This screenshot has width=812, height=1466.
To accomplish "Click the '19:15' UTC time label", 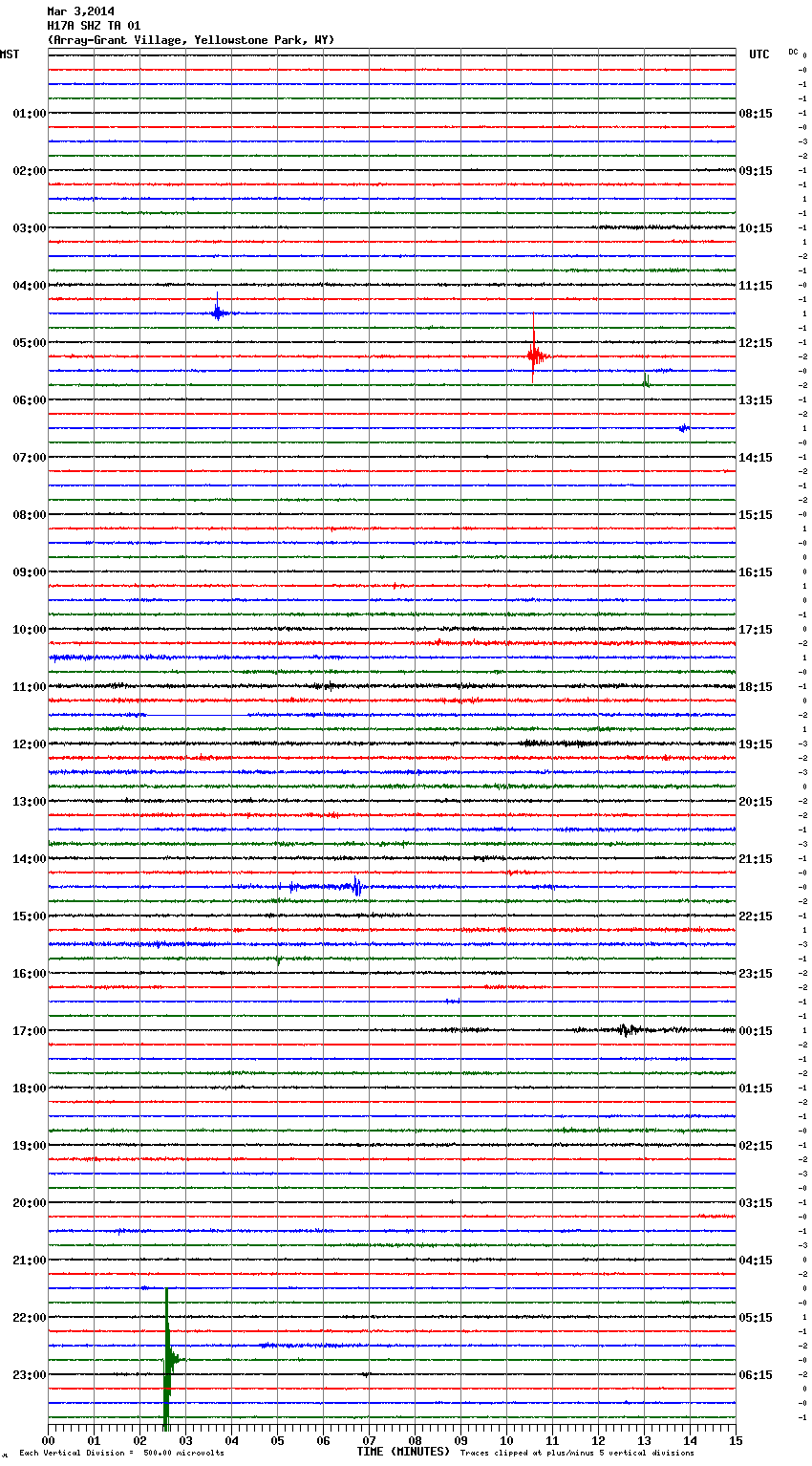I will pos(756,744).
